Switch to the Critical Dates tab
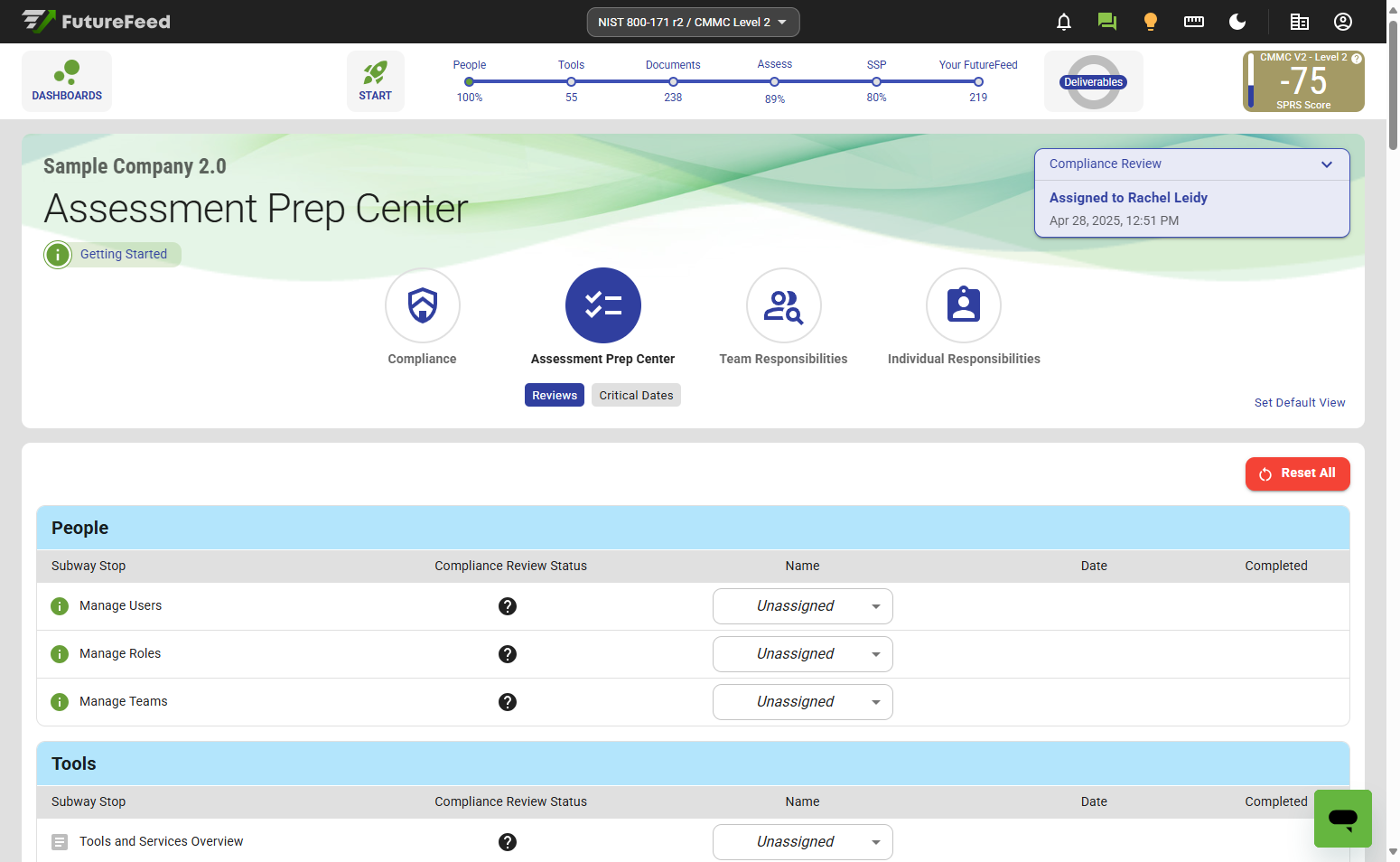The image size is (1400, 862). pos(636,396)
